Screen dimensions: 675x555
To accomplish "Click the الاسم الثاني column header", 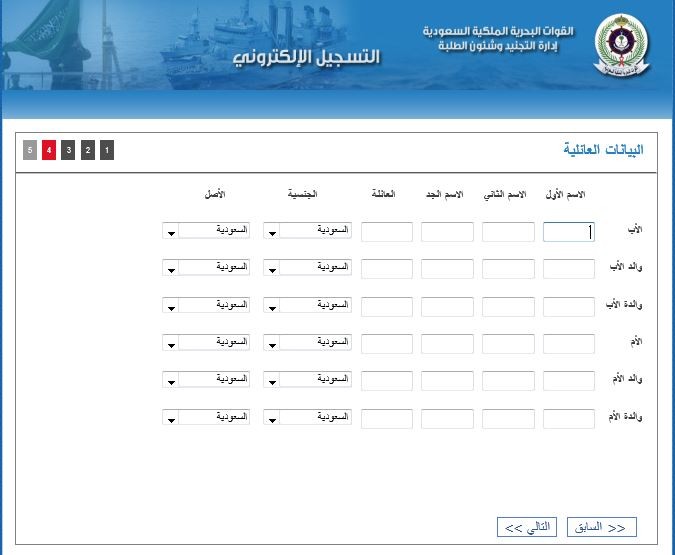I will pyautogui.click(x=505, y=195).
